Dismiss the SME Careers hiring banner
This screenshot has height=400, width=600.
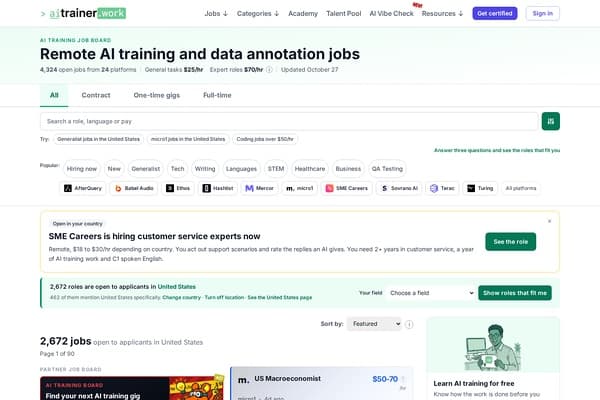[x=549, y=221]
